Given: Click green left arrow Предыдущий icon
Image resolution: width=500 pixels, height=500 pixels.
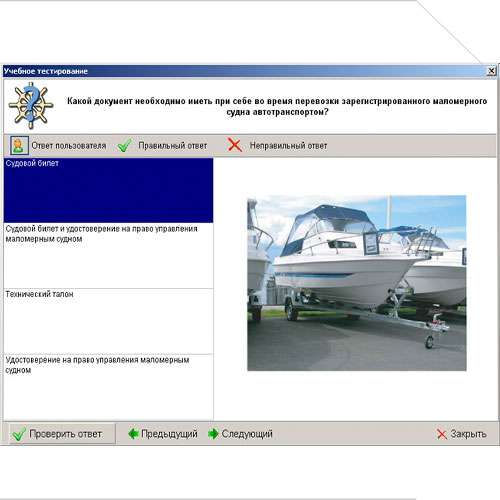Looking at the screenshot, I should click(133, 434).
